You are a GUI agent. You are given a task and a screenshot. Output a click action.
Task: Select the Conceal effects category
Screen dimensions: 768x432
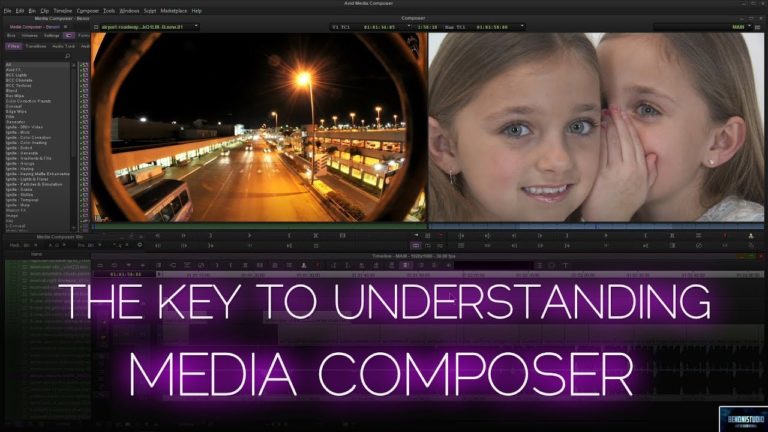point(37,106)
